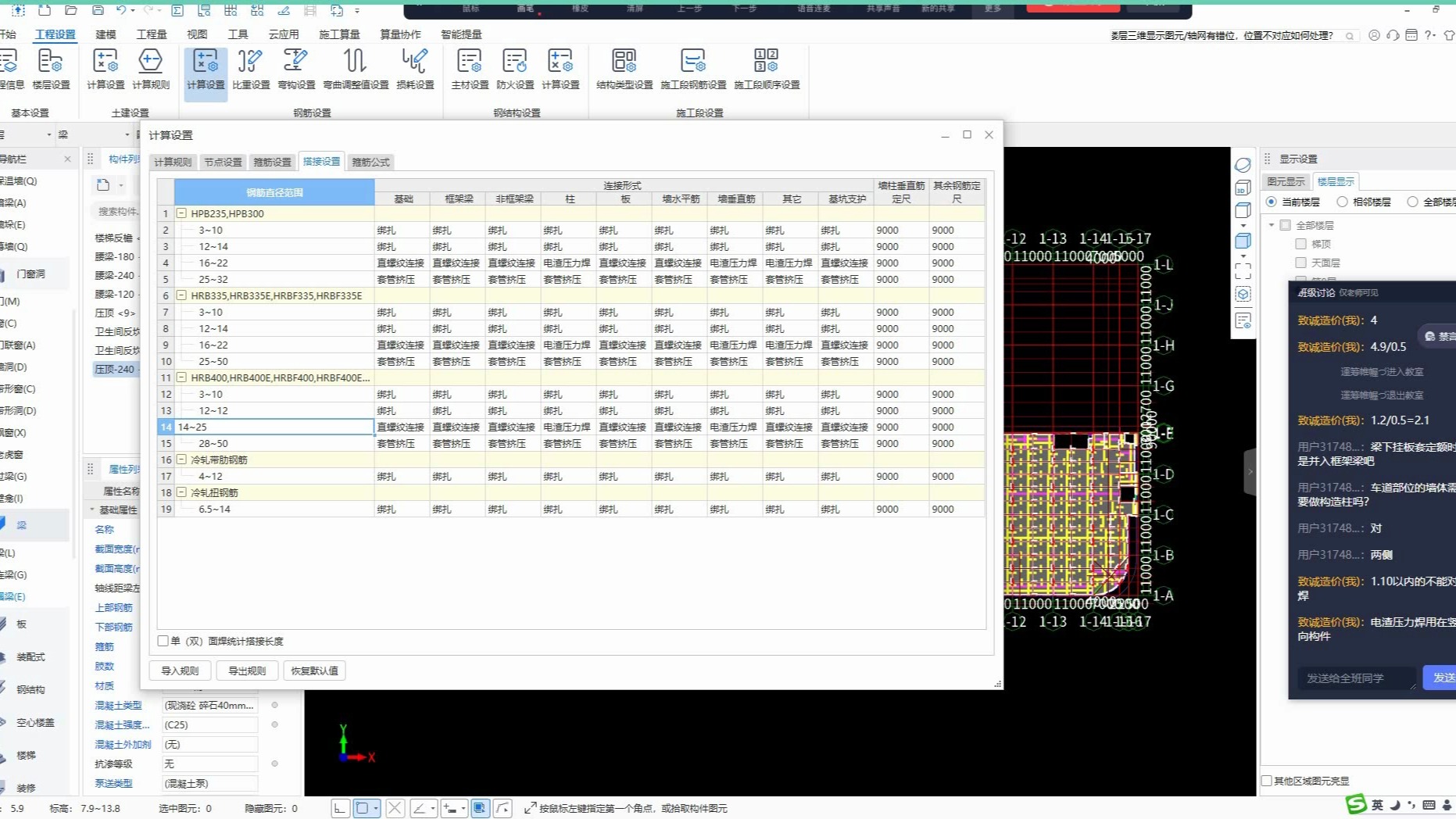Click the orbit view icon beside the canvas
This screenshot has width=1456, height=819.
[x=1243, y=165]
